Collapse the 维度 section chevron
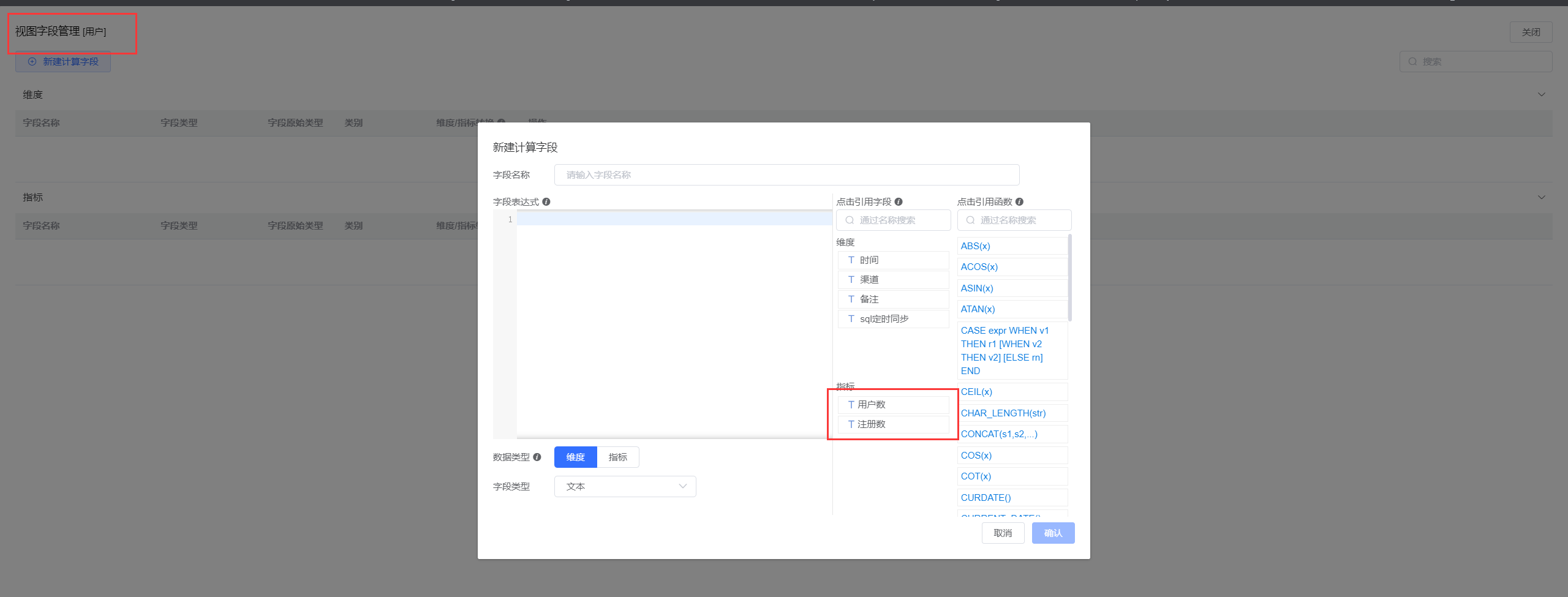Screen dimensions: 1568x597 pyautogui.click(x=1542, y=94)
